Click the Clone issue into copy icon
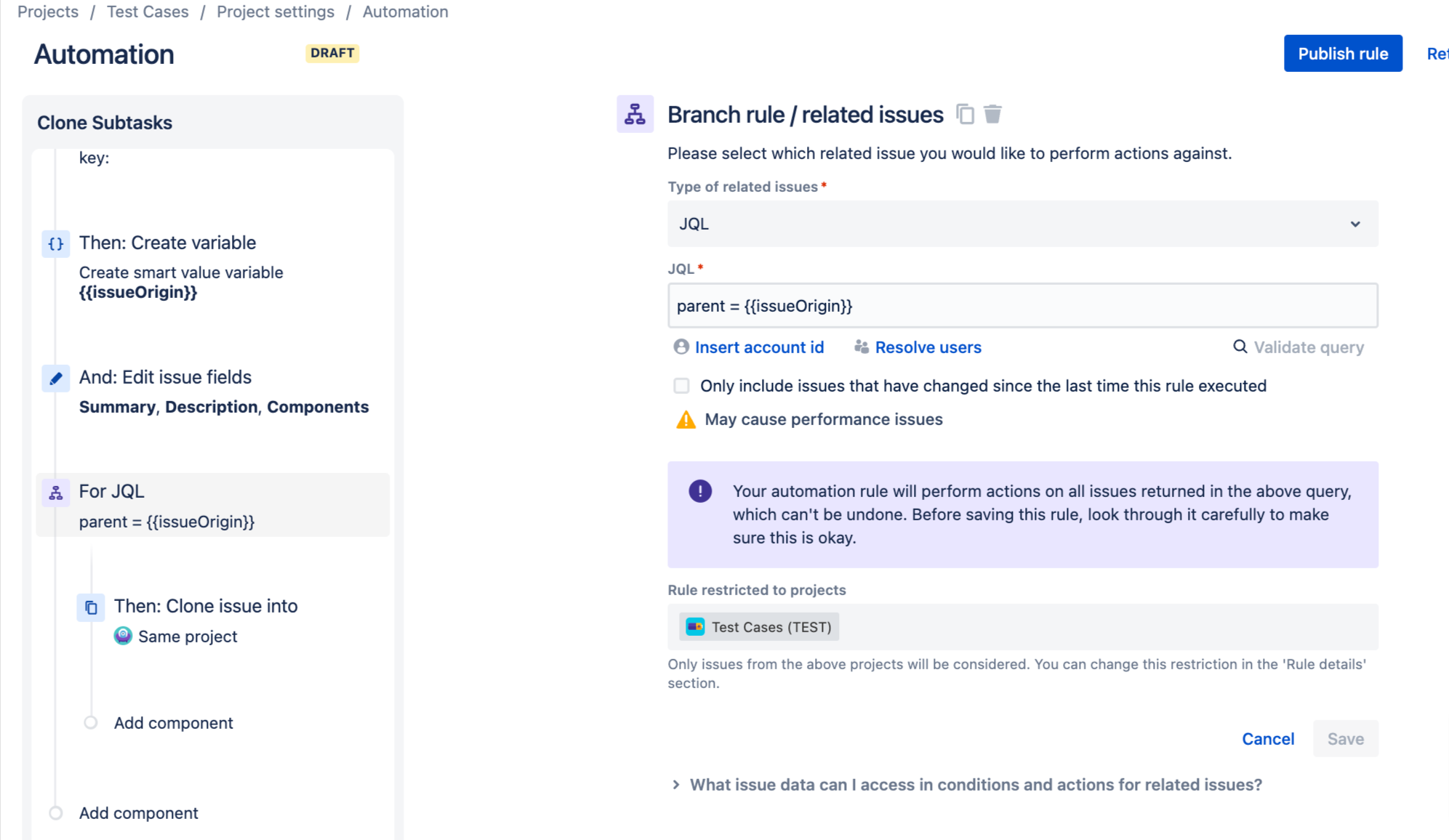Image resolution: width=1449 pixels, height=840 pixels. 90,607
